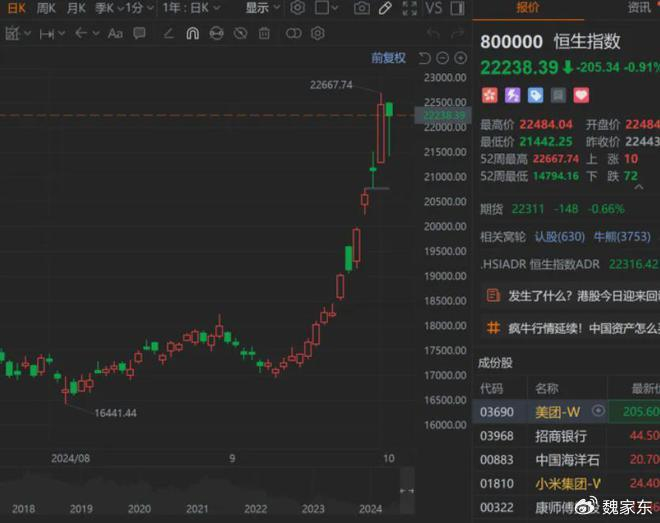Add to favorites with the heart icon
This screenshot has width=660, height=523.
581,96
